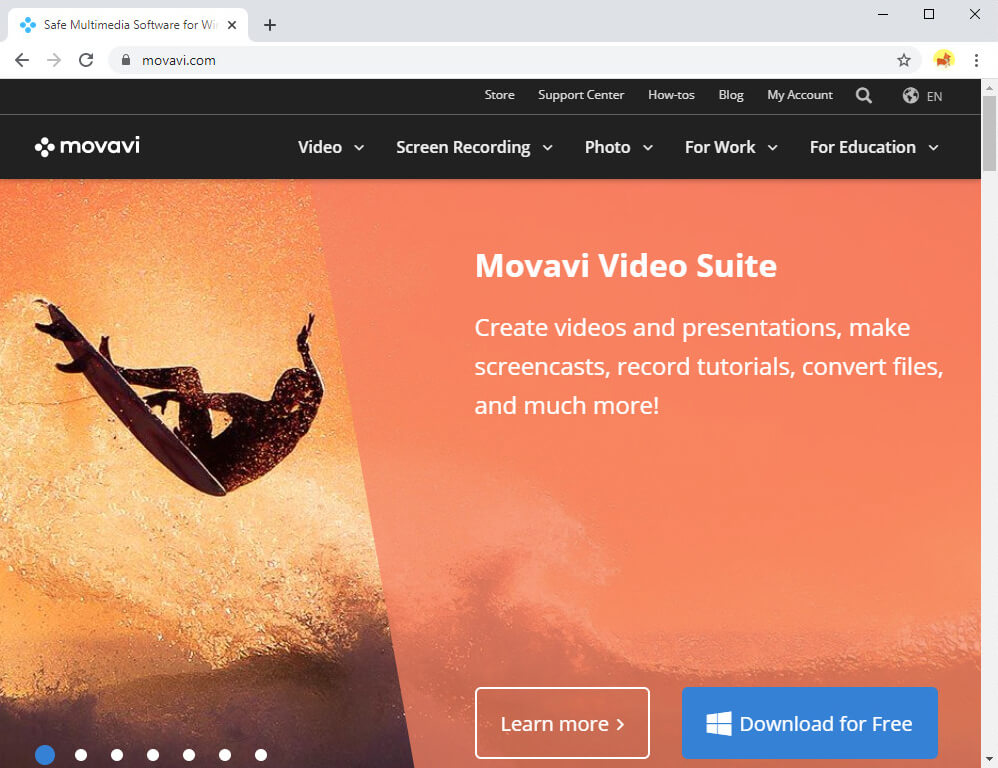Change language using the EN selector
This screenshot has height=768, width=998.
pos(934,96)
